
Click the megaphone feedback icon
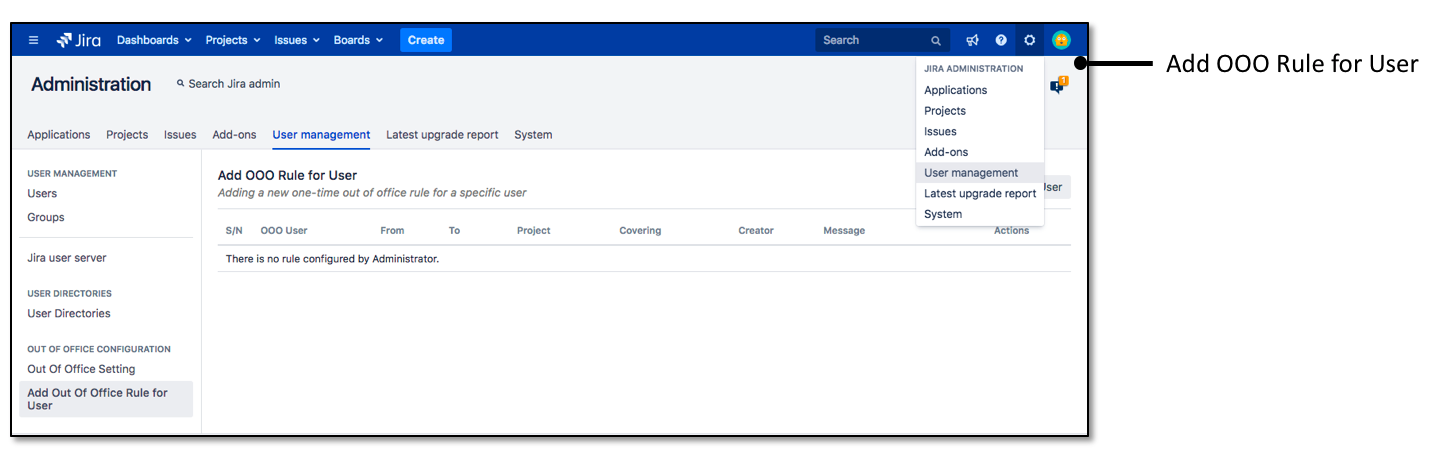972,40
